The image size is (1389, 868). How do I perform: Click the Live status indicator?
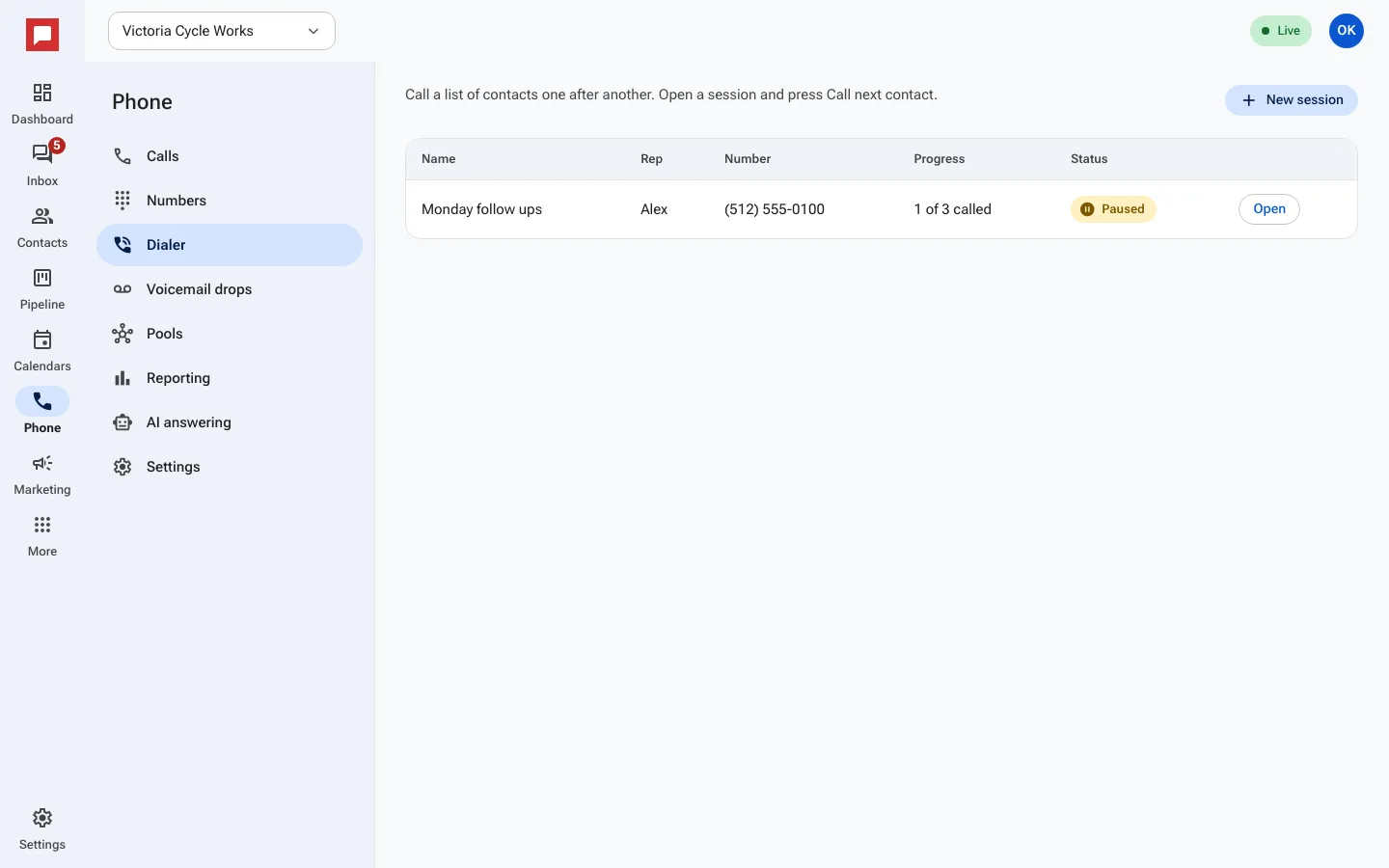click(1281, 31)
